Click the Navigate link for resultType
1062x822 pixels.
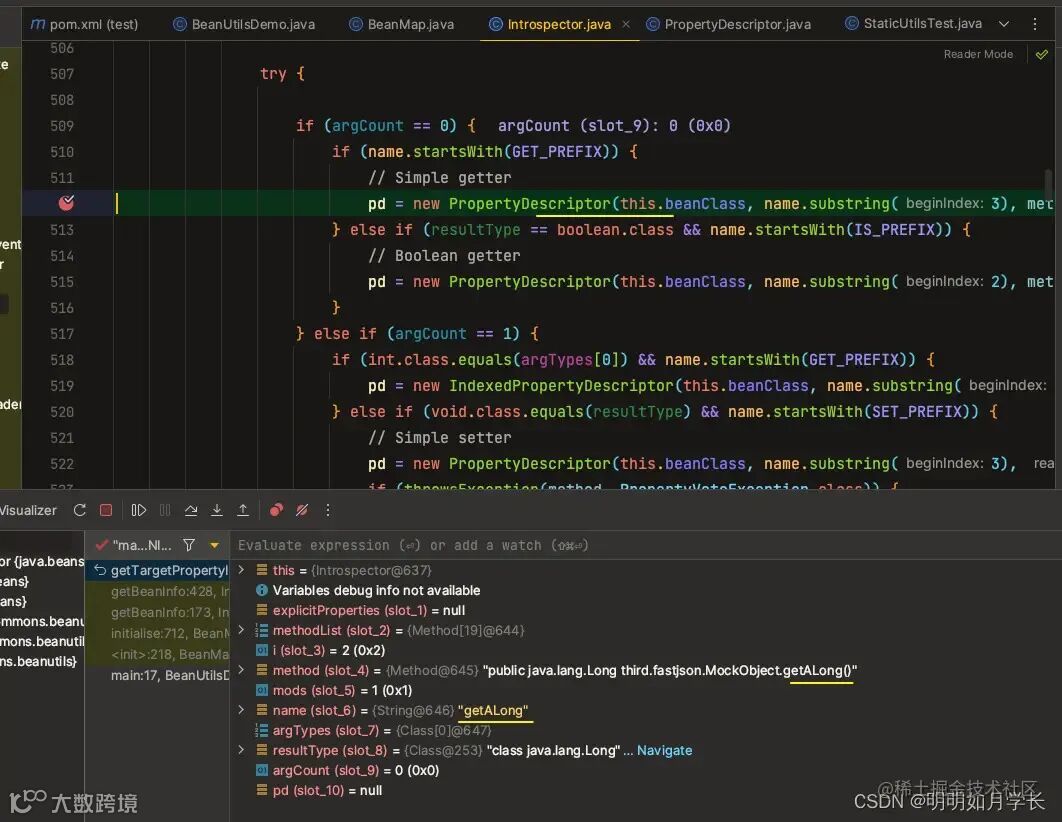click(664, 750)
